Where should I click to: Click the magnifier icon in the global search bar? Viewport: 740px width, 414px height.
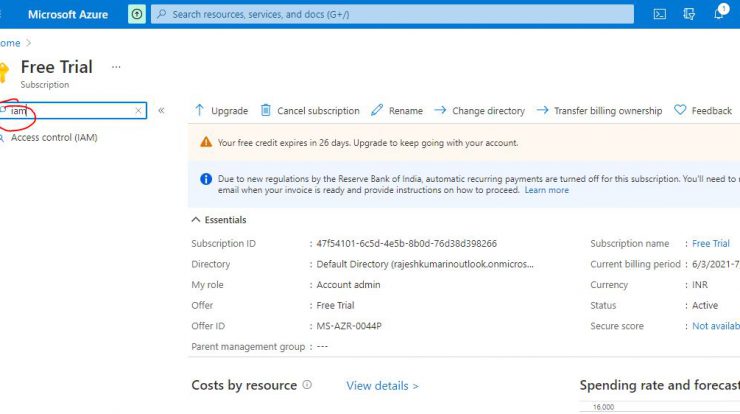pyautogui.click(x=161, y=14)
